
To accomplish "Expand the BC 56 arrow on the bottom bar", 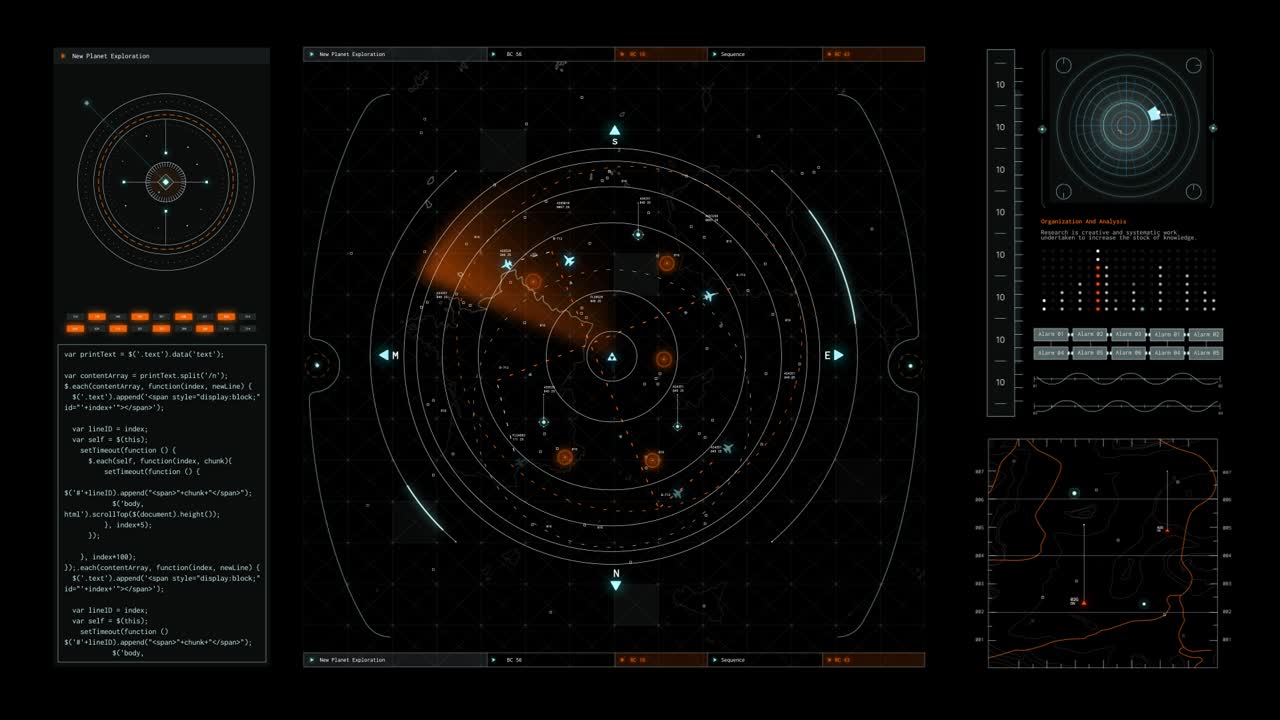I will [494, 660].
